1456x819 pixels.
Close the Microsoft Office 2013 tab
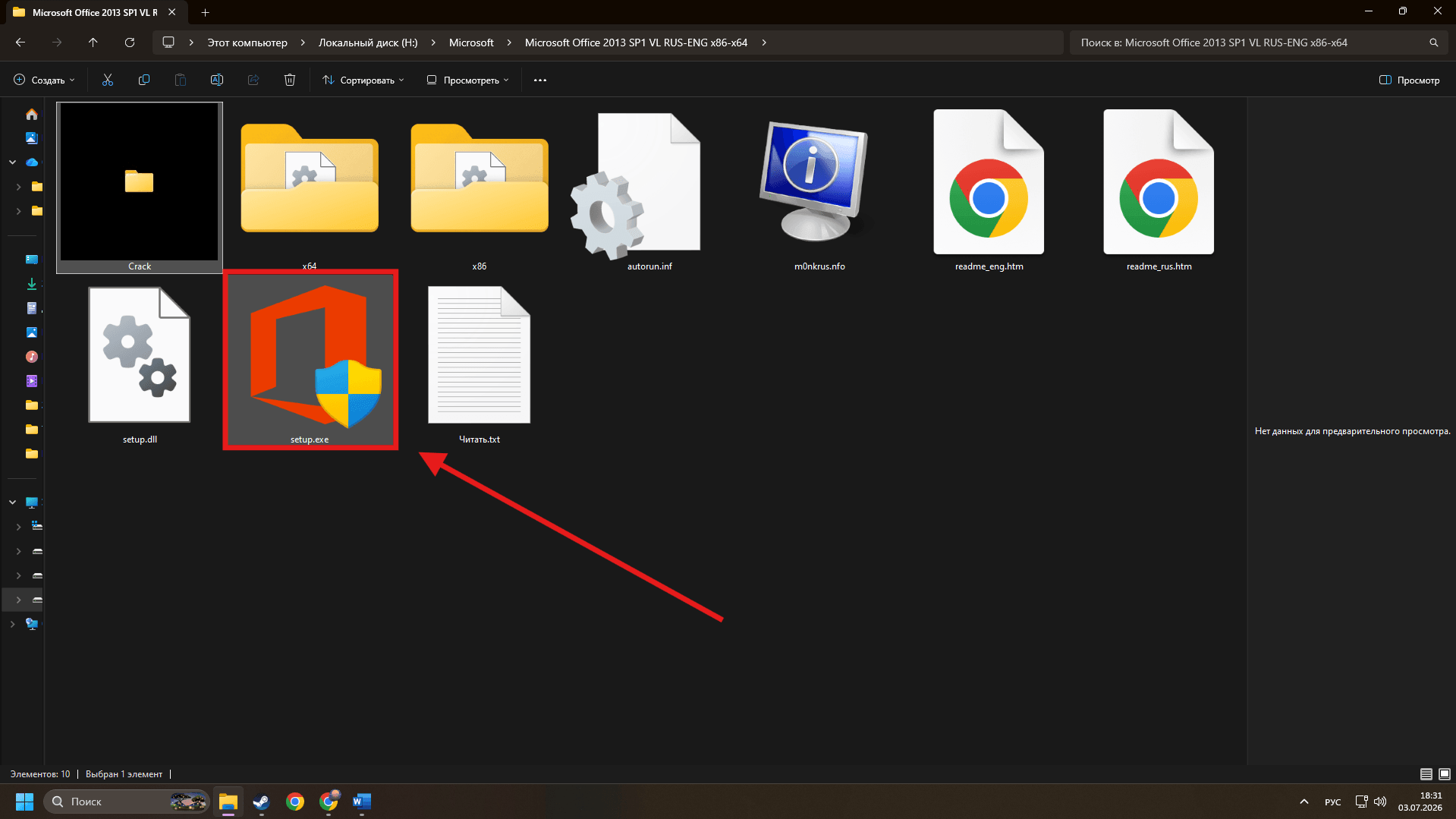[172, 12]
